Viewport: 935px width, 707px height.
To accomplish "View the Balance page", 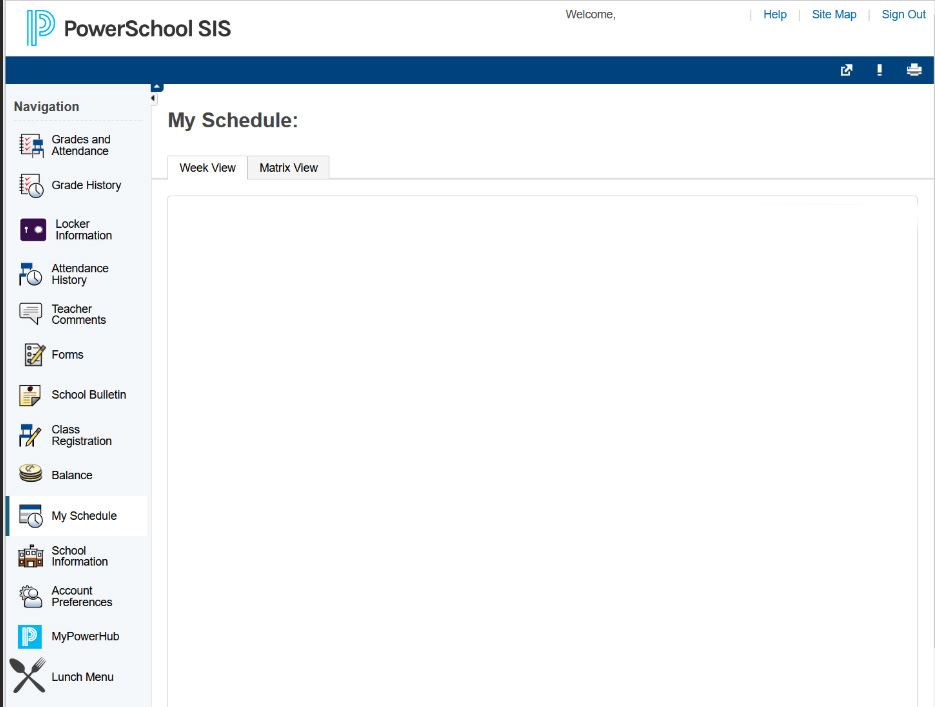I will [x=67, y=474].
